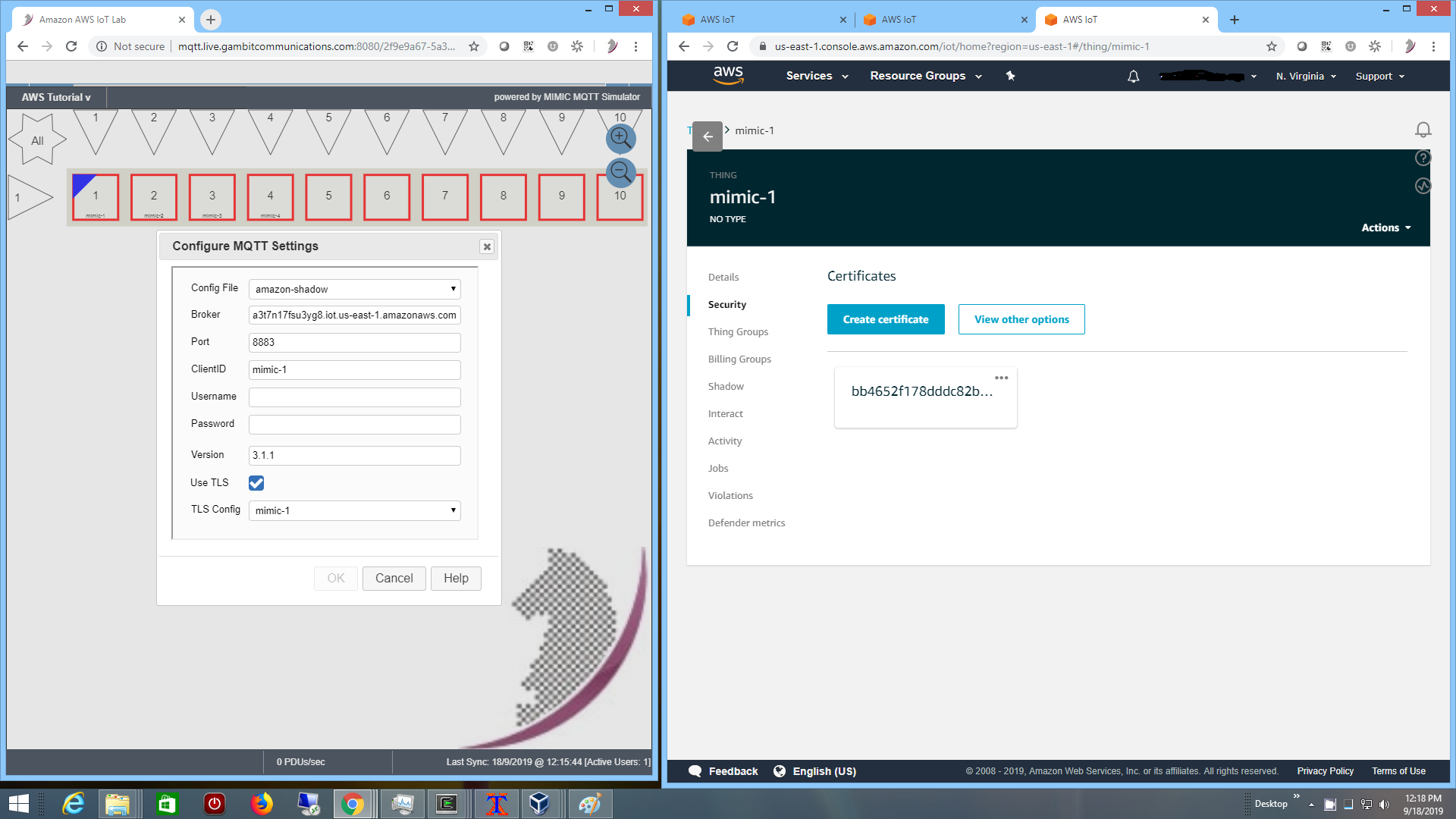The width and height of the screenshot is (1456, 819).
Task: Bookmark the AWS console page with star
Action: click(1272, 46)
